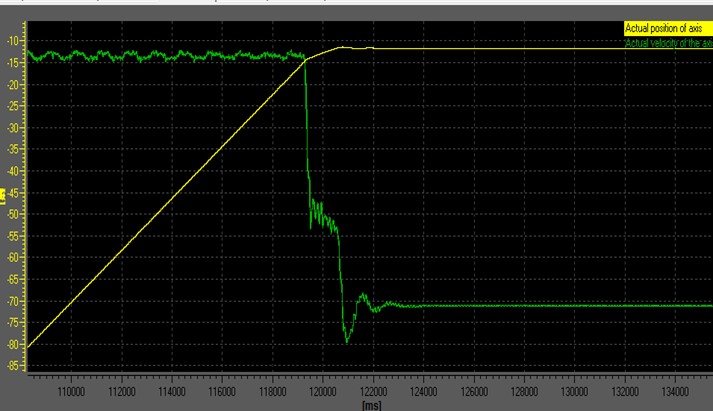Click the peak of the yellow position curve
Image resolution: width=713 pixels, height=411 pixels.
coord(343,47)
